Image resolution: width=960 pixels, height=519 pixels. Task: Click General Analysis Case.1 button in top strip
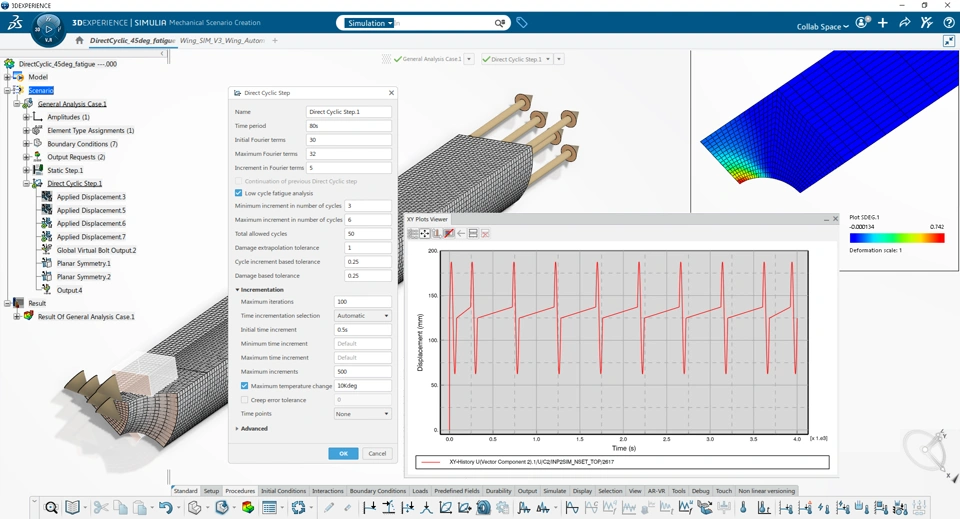click(x=427, y=59)
